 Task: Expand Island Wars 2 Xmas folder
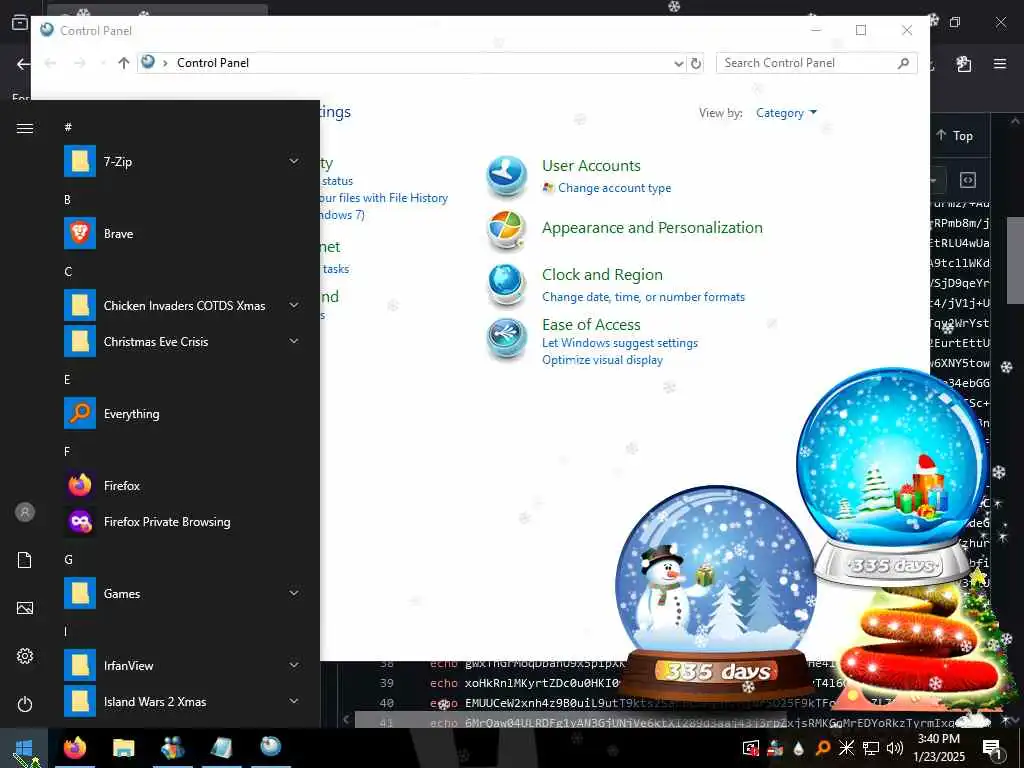click(x=294, y=701)
